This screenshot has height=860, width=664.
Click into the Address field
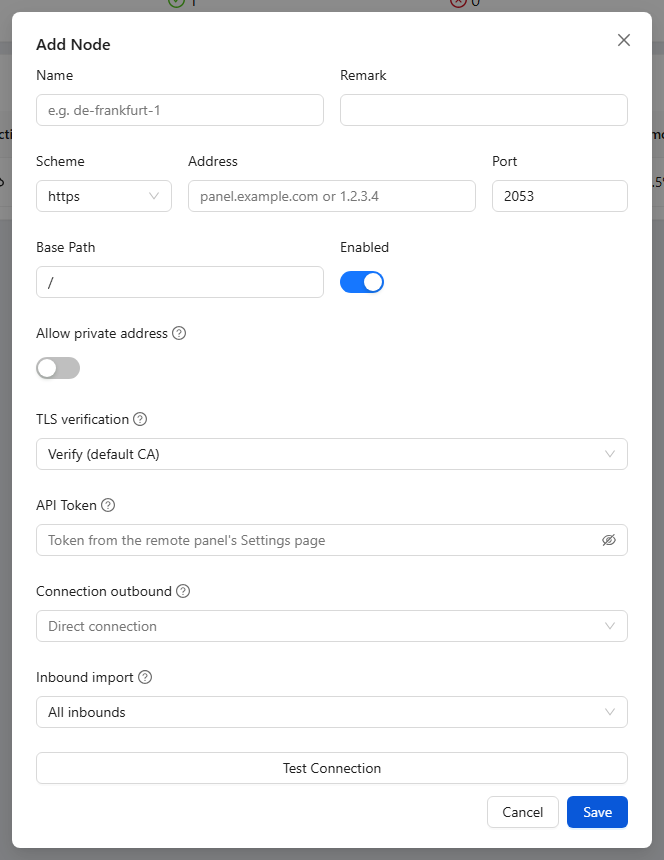click(x=332, y=196)
